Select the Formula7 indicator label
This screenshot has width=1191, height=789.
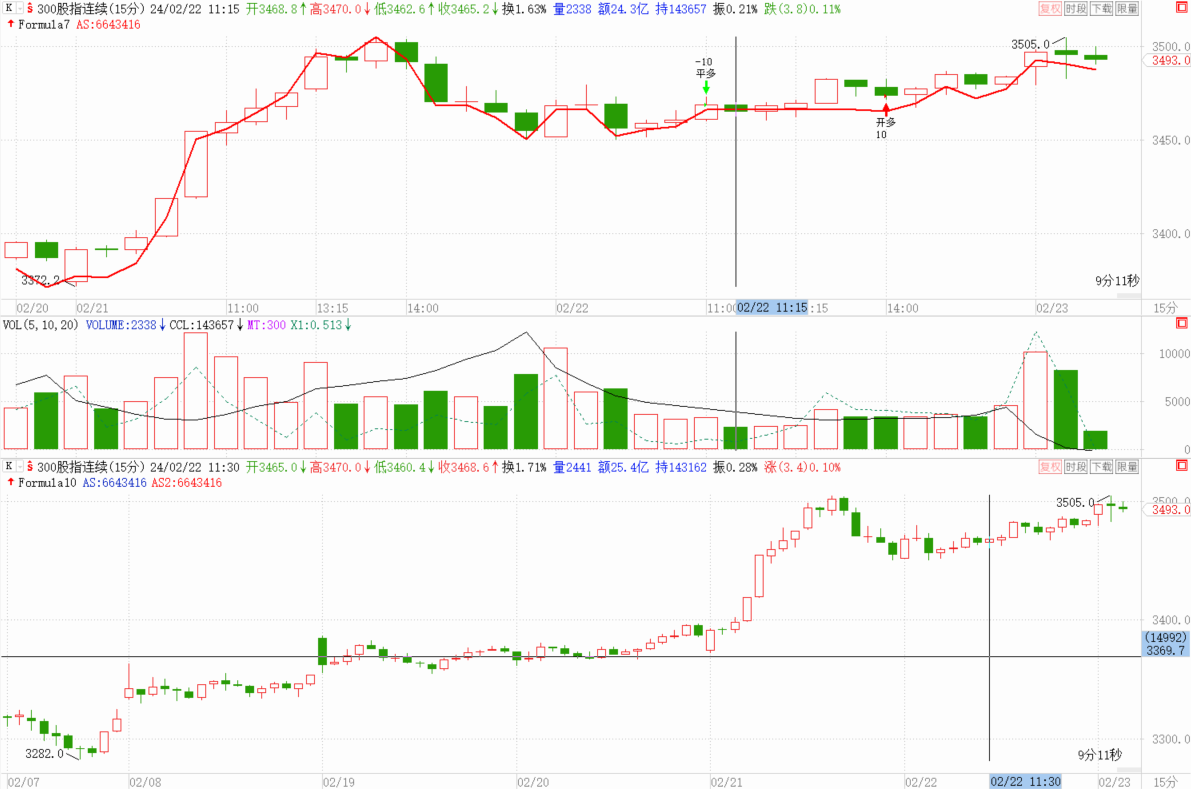(44, 24)
